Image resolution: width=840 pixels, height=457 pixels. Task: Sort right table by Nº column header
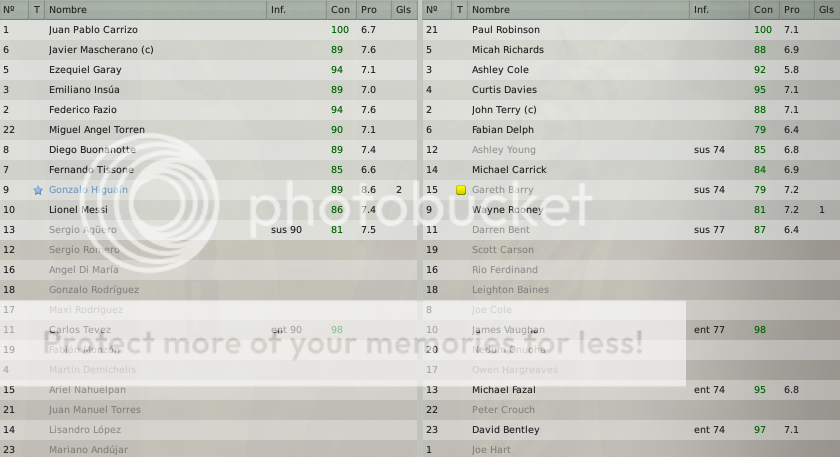click(433, 10)
